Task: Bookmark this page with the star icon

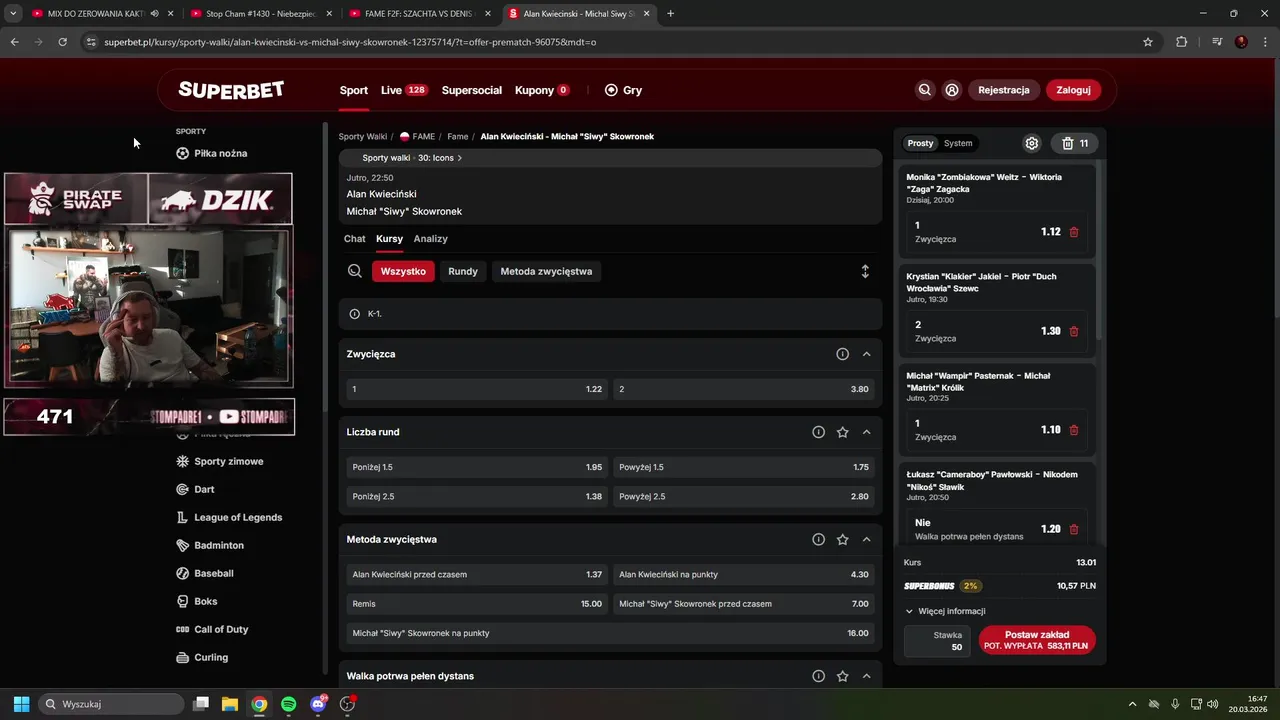Action: pyautogui.click(x=1148, y=42)
